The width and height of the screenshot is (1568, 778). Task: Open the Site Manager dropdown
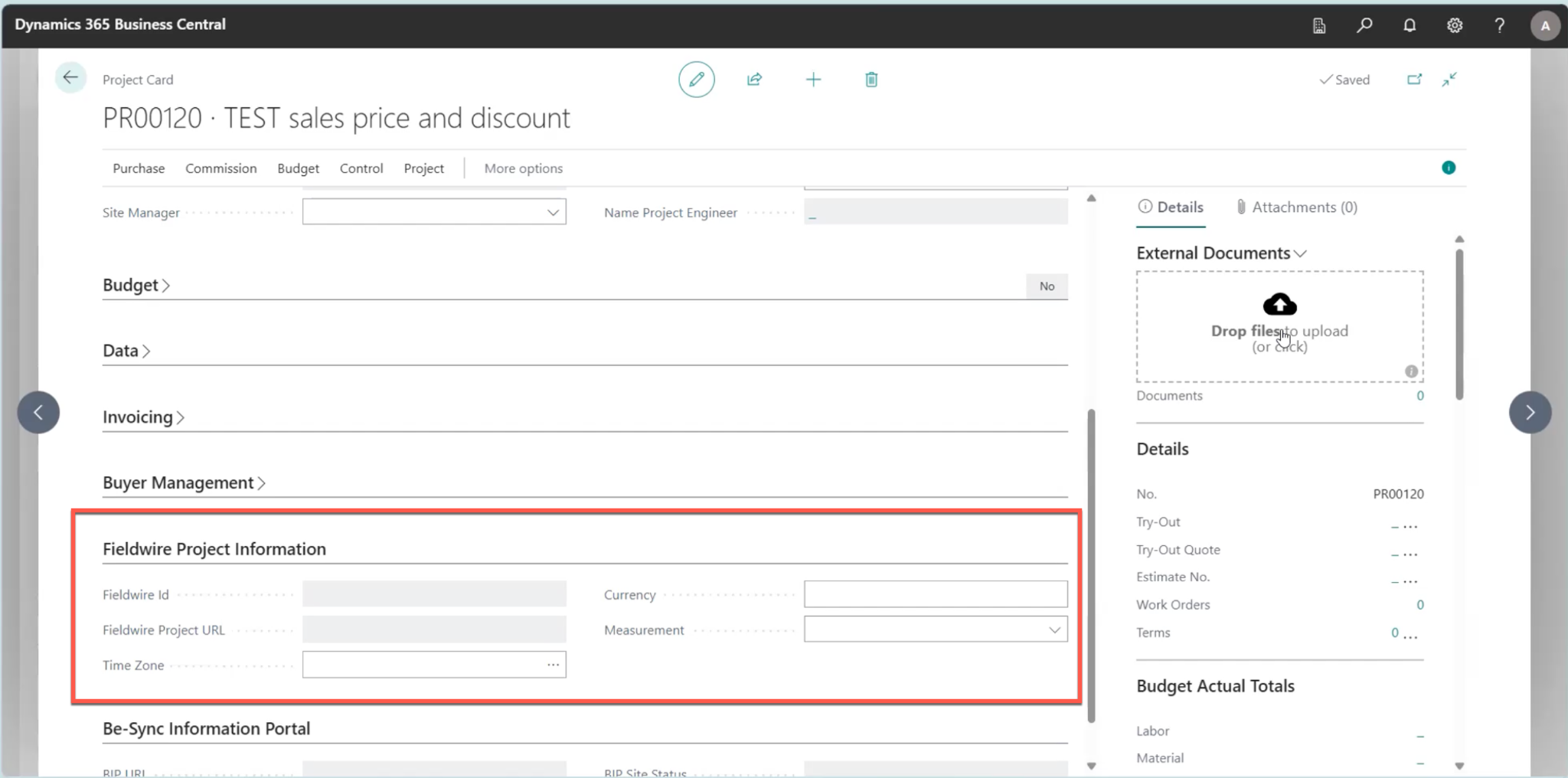click(552, 212)
